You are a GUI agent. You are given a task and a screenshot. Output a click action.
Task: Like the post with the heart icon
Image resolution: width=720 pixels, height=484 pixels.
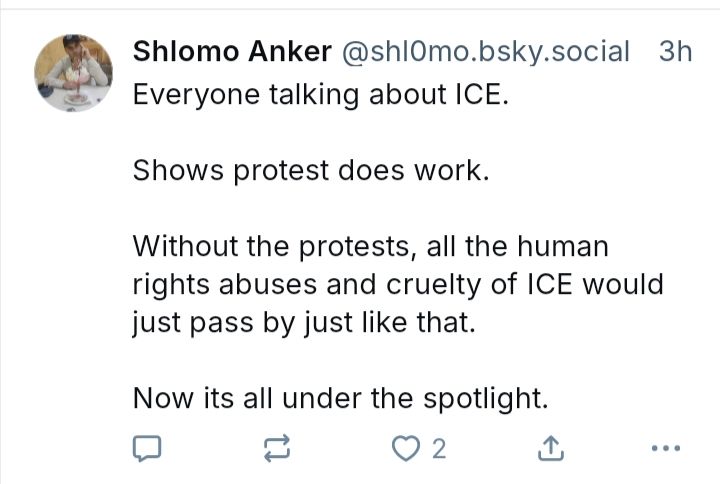pyautogui.click(x=405, y=449)
